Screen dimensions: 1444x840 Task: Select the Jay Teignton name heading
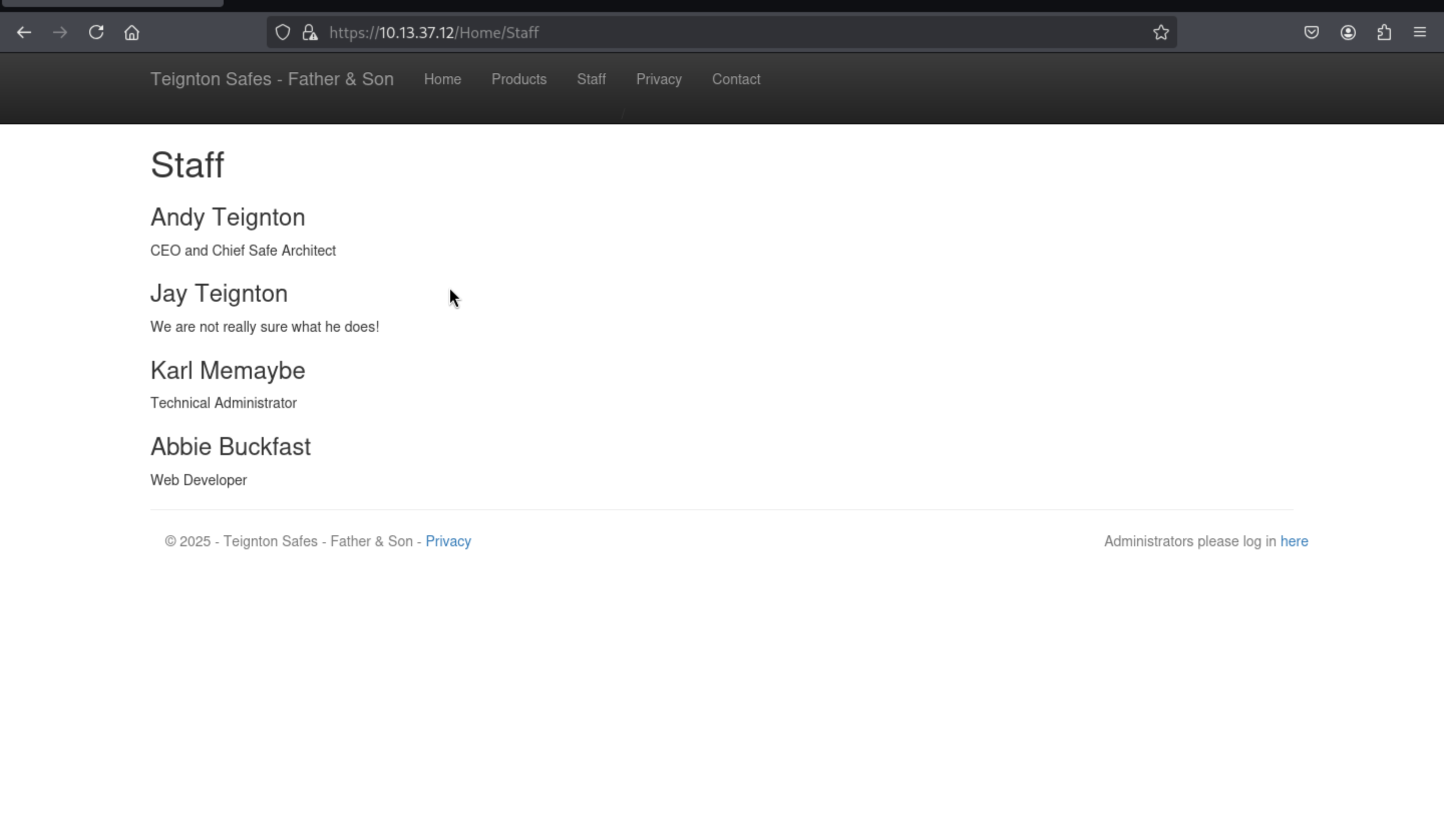tap(219, 294)
